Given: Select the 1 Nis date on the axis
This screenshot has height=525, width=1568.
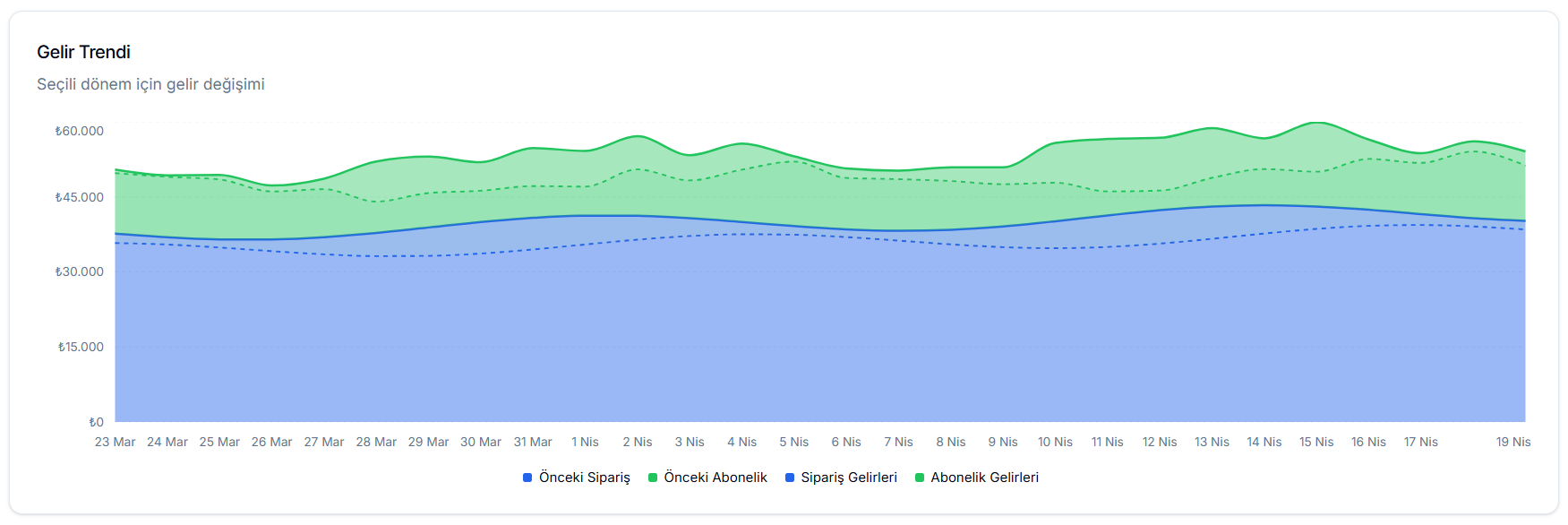Looking at the screenshot, I should [x=585, y=442].
